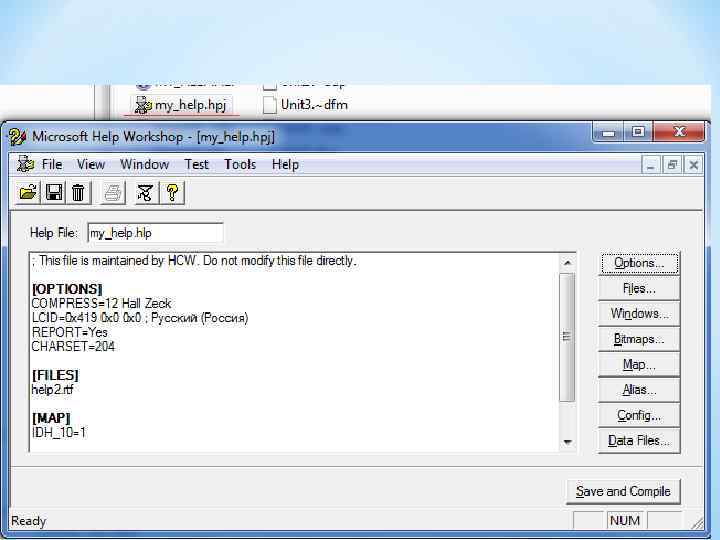
Task: Select the [MAP] section header
Action: coord(51,418)
